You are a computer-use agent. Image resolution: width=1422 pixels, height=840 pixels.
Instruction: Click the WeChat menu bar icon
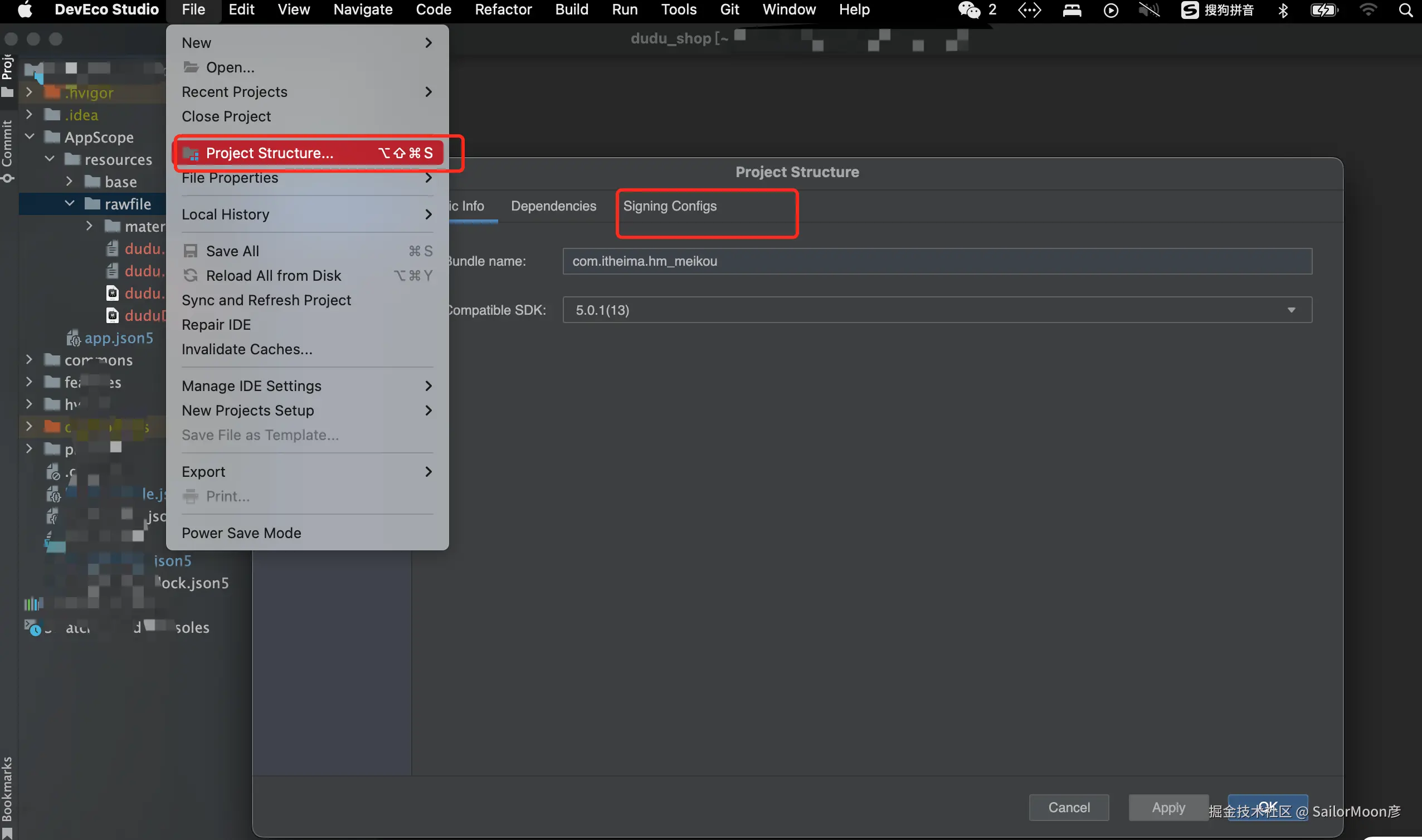[x=968, y=9]
